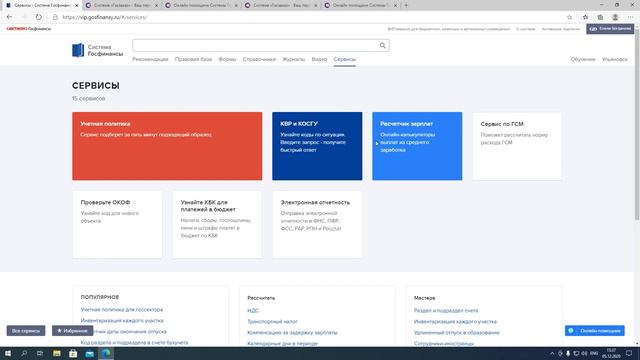Screen dimensions: 640x360
Task: Switch to second browser tab
Action: click(122, 5)
